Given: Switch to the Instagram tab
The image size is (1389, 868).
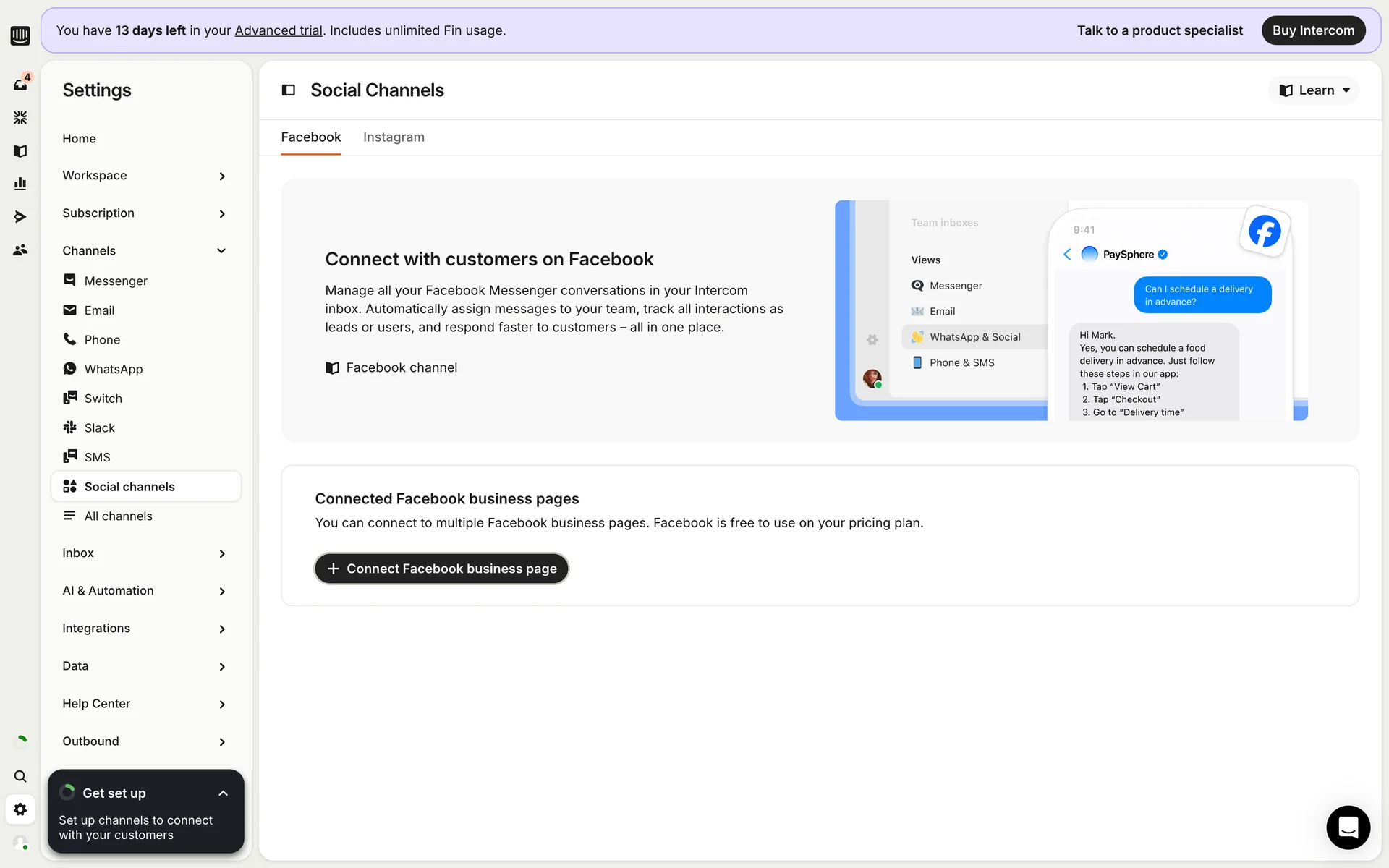Looking at the screenshot, I should [394, 137].
